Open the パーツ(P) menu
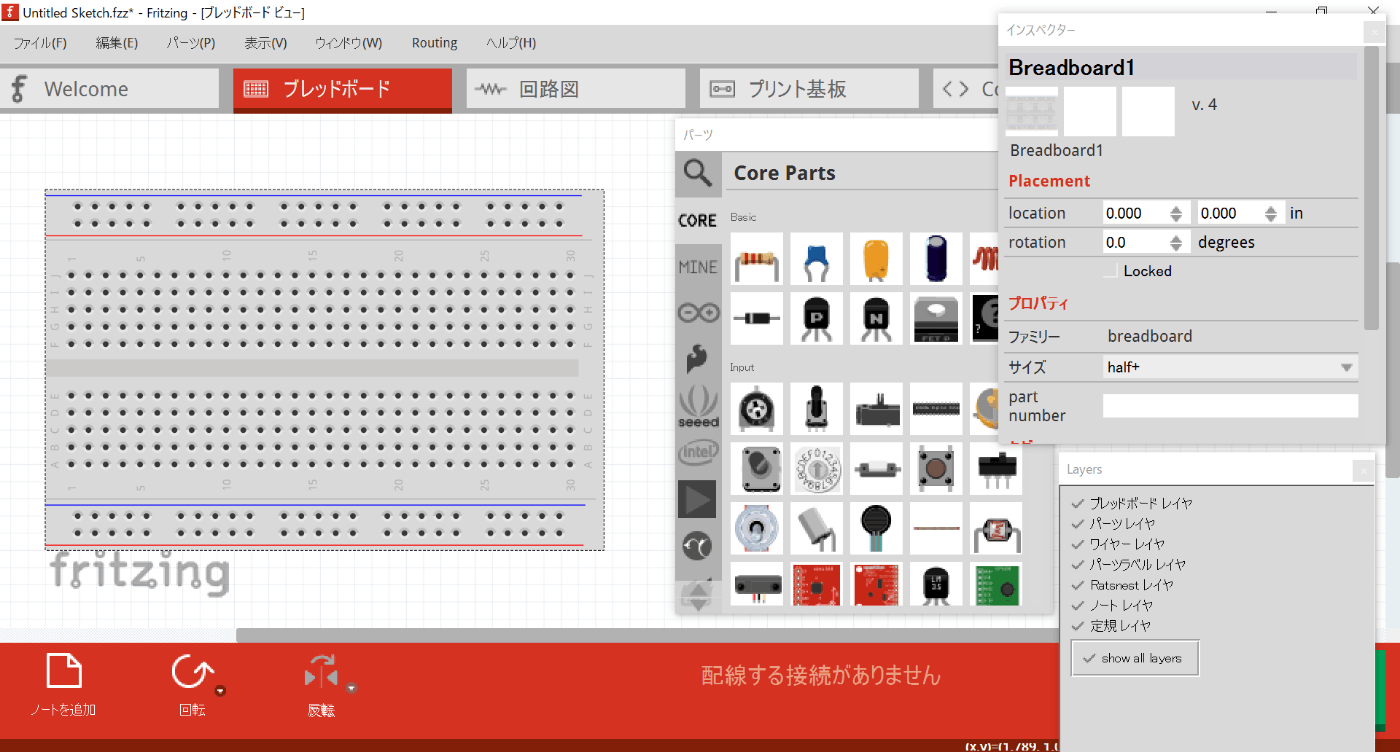1400x752 pixels. (x=191, y=43)
